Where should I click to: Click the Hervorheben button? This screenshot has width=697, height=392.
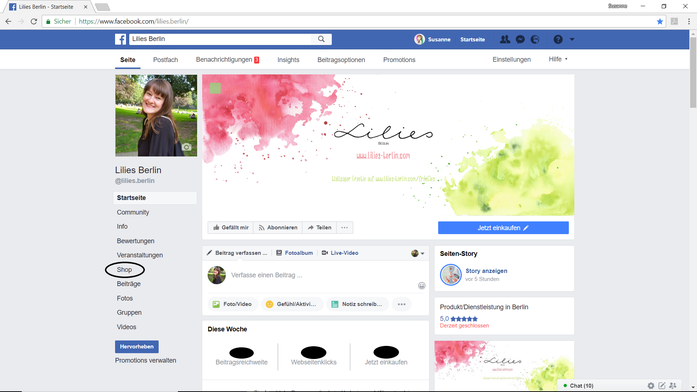click(x=136, y=347)
